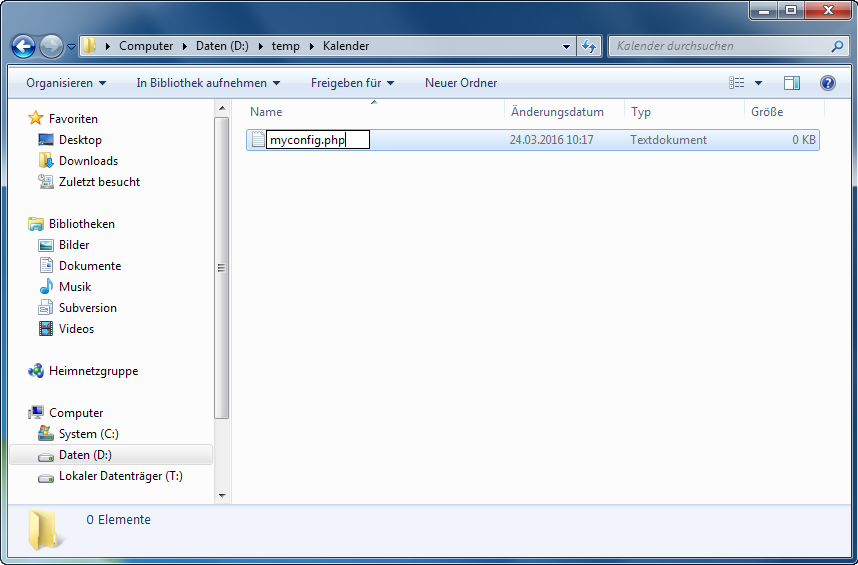Click 0 KB size in file row
This screenshot has width=858, height=565.
pos(804,140)
